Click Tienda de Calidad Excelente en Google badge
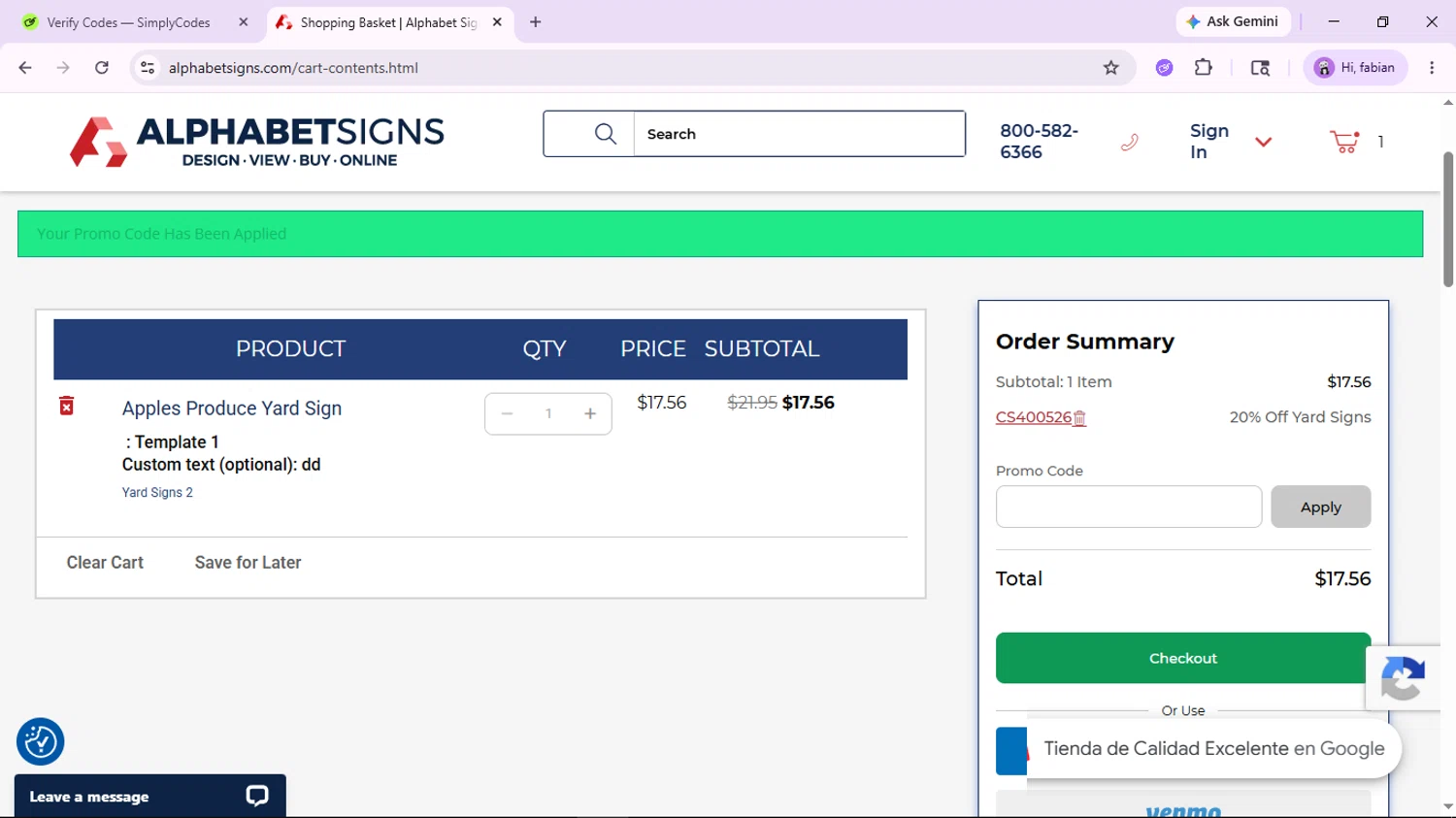The height and width of the screenshot is (818, 1456). (x=1213, y=749)
